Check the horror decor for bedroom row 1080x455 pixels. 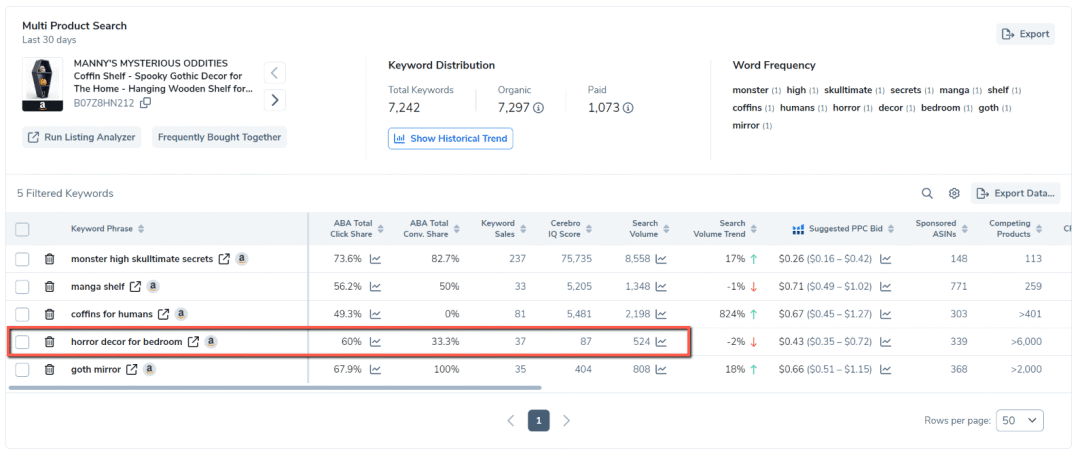(x=22, y=342)
